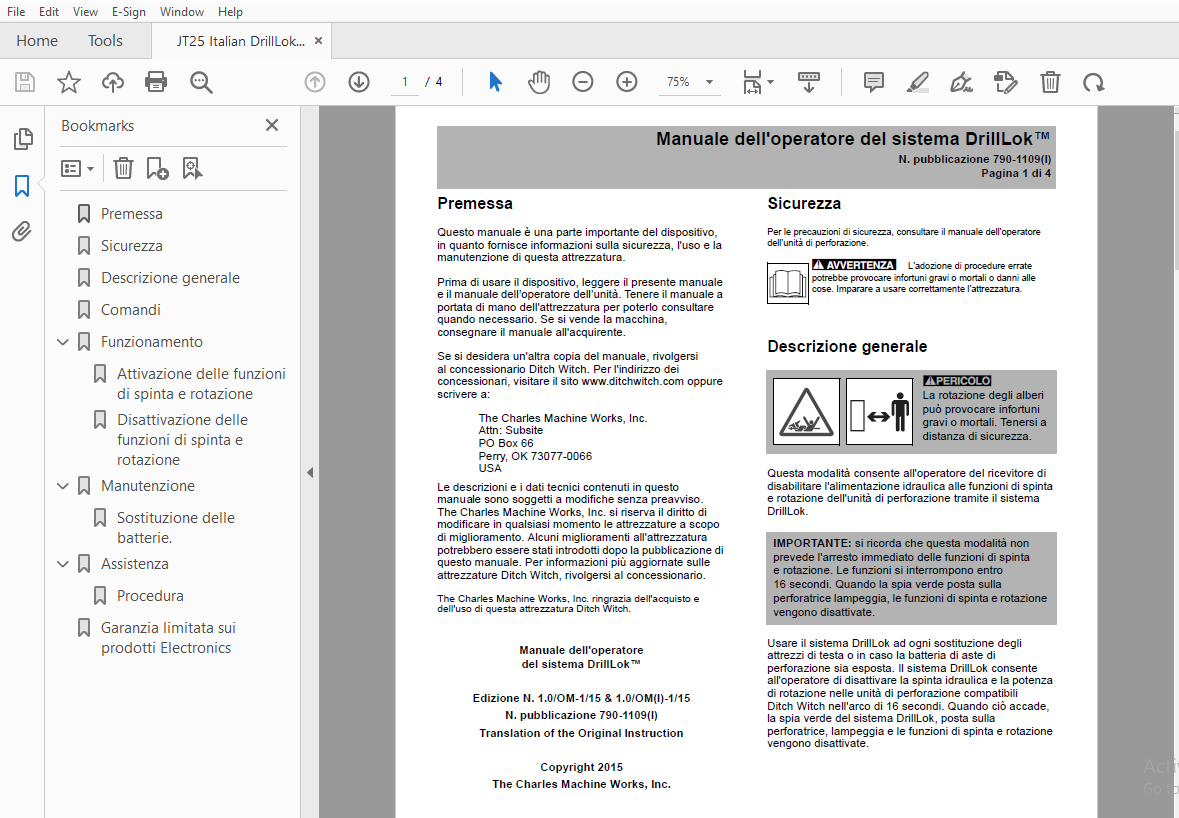The height and width of the screenshot is (818, 1179).
Task: Open Page Thumbnails side panel
Action: (x=23, y=139)
